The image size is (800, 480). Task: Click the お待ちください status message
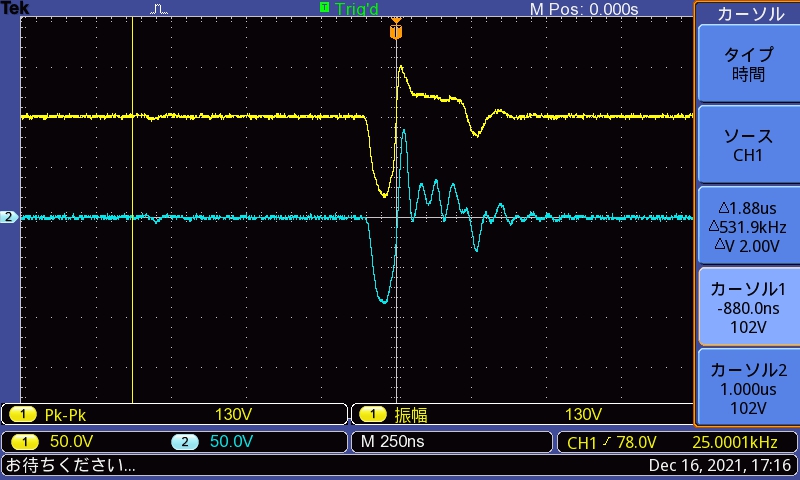tap(70, 465)
